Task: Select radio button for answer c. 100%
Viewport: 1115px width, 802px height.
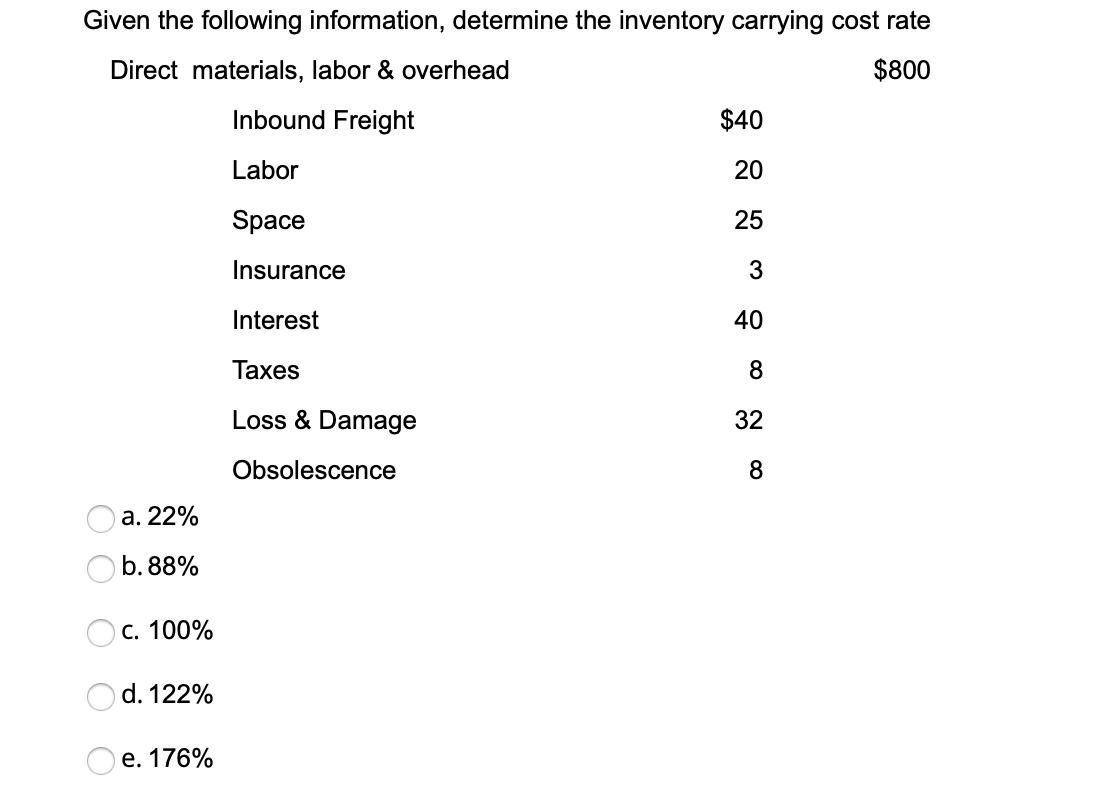Action: (x=100, y=633)
